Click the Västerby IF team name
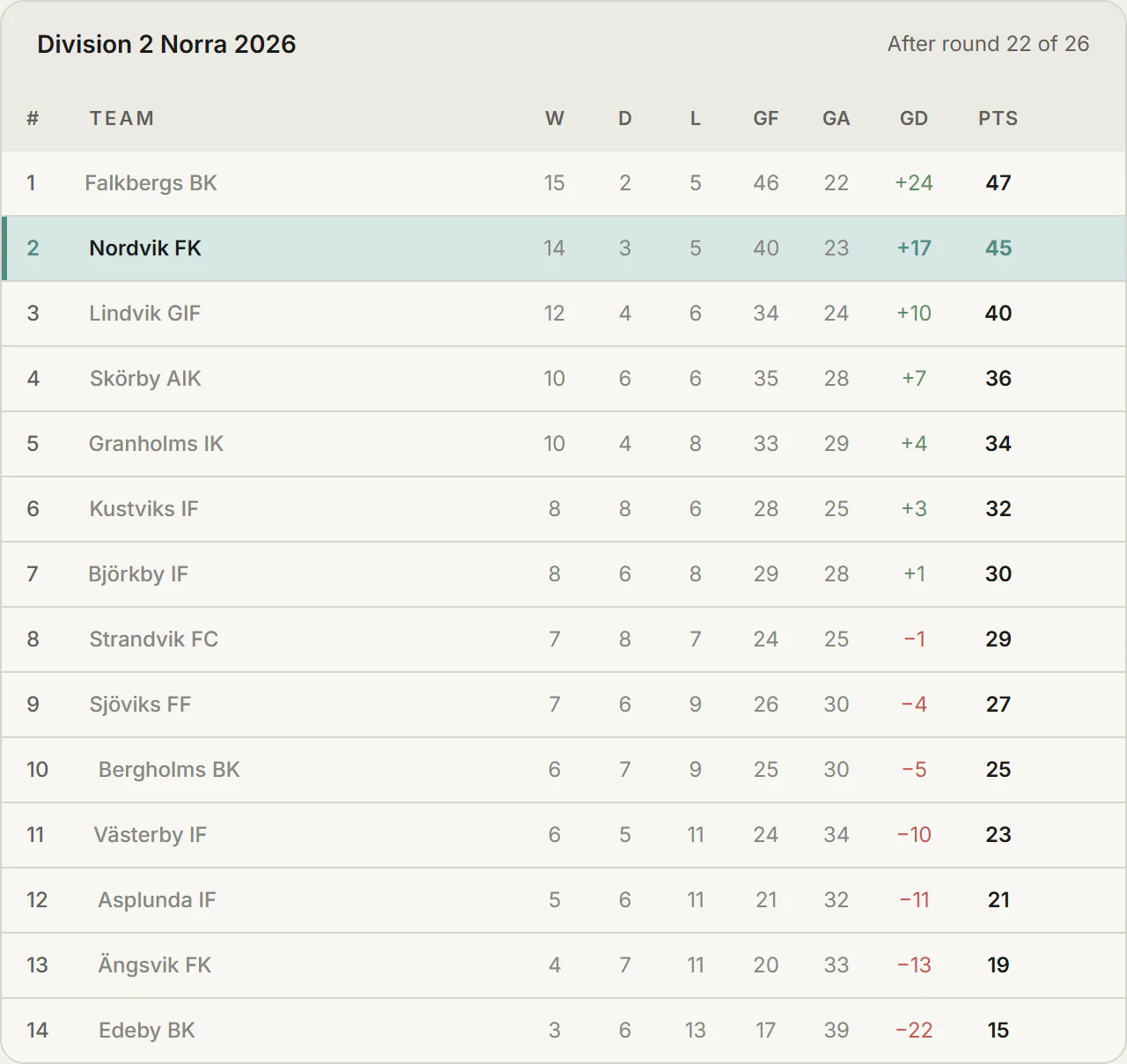1127x1064 pixels. [151, 835]
